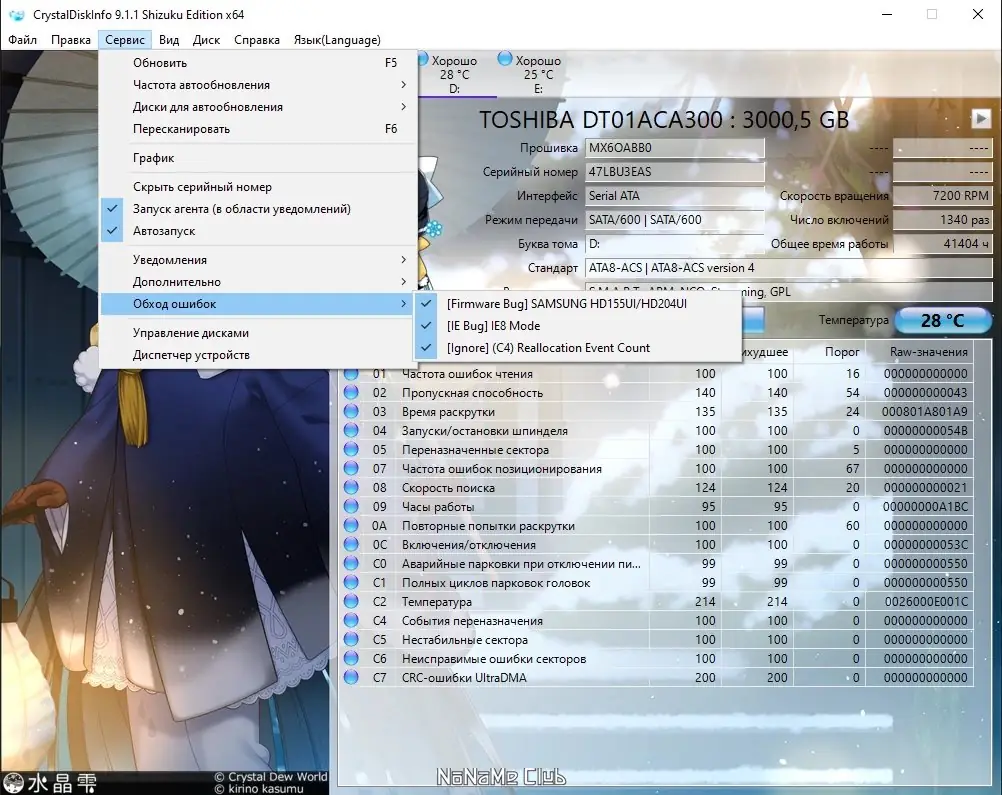Click status orb for attribute C2 Температура
The width and height of the screenshot is (1002, 795).
[351, 601]
